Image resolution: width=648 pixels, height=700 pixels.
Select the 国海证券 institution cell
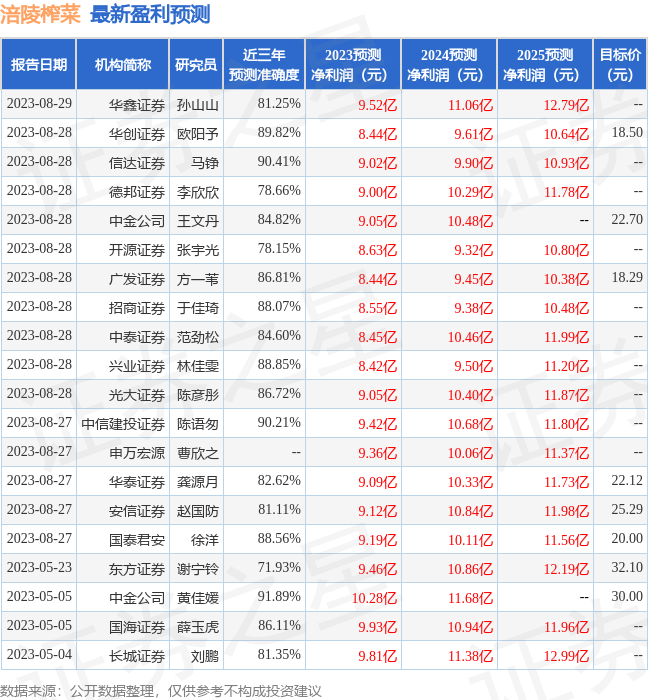[x=123, y=626]
